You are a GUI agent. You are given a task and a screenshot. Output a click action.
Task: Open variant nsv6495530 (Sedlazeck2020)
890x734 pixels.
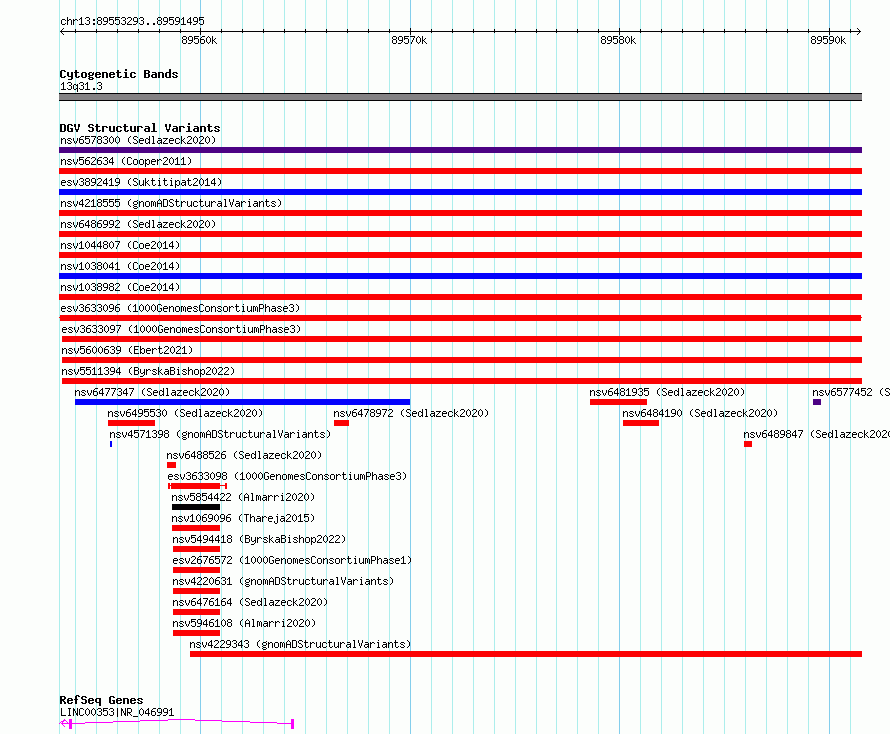tap(185, 413)
